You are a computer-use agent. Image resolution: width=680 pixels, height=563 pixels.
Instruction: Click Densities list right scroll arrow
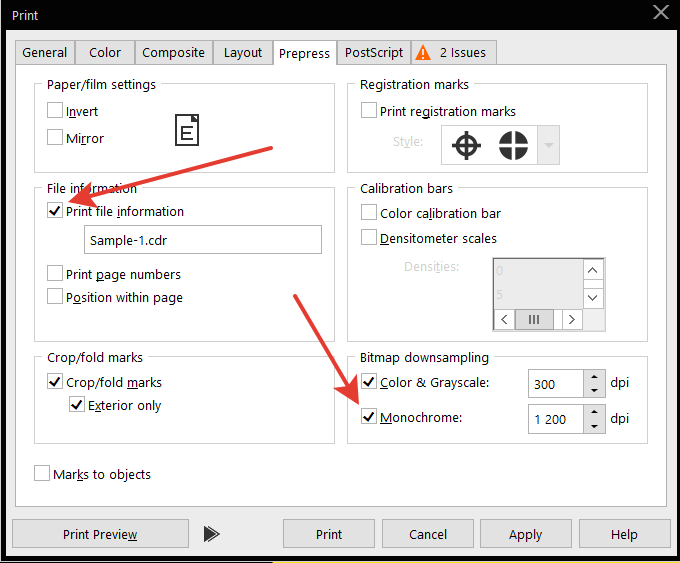[x=572, y=320]
